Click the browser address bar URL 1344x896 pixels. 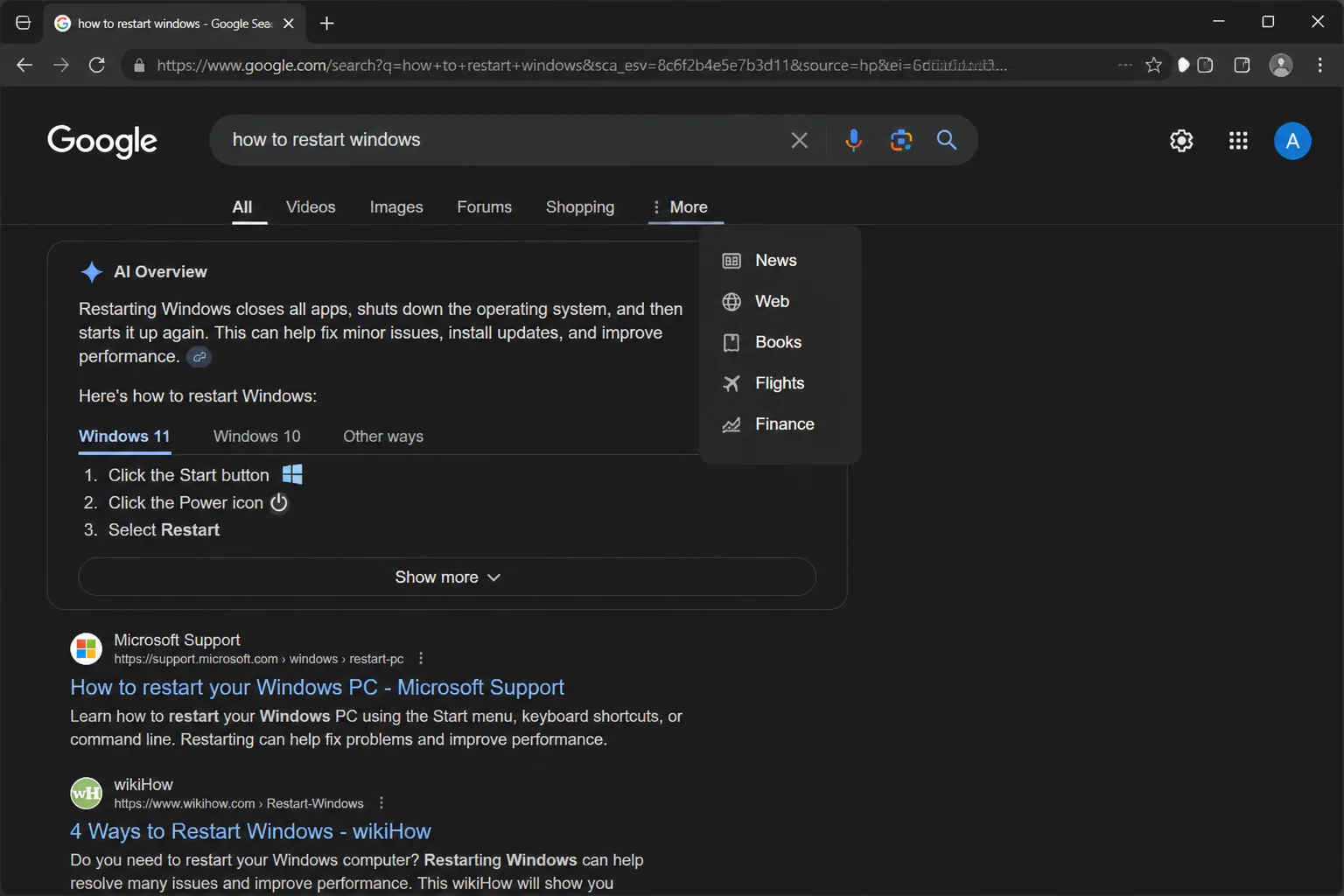582,66
